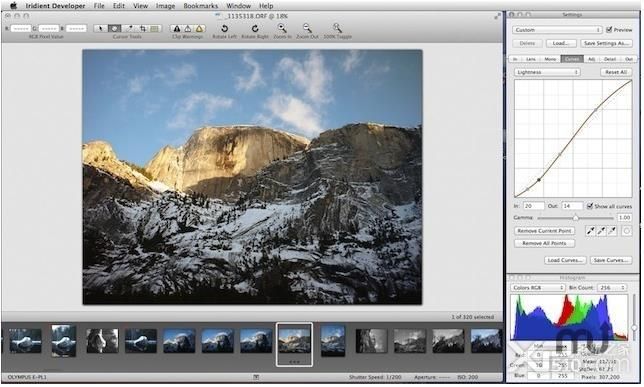Select the black-and-white portrait thumbnail
This screenshot has height=387, width=644.
(x=102, y=341)
